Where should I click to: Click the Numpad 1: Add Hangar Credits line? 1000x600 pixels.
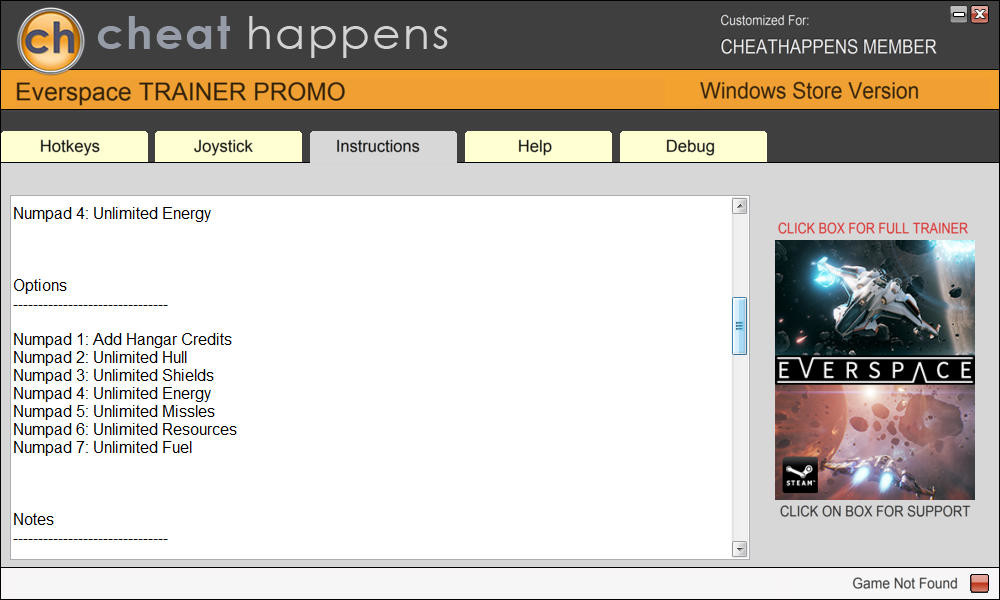[122, 339]
